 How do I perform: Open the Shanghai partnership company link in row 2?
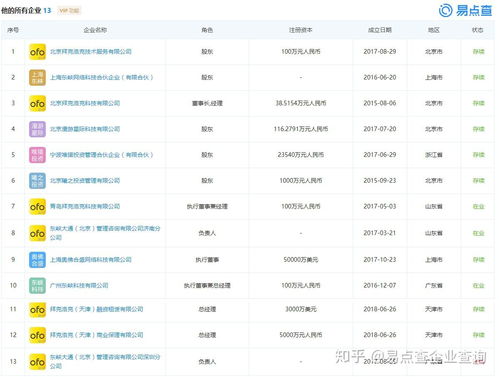102,77
